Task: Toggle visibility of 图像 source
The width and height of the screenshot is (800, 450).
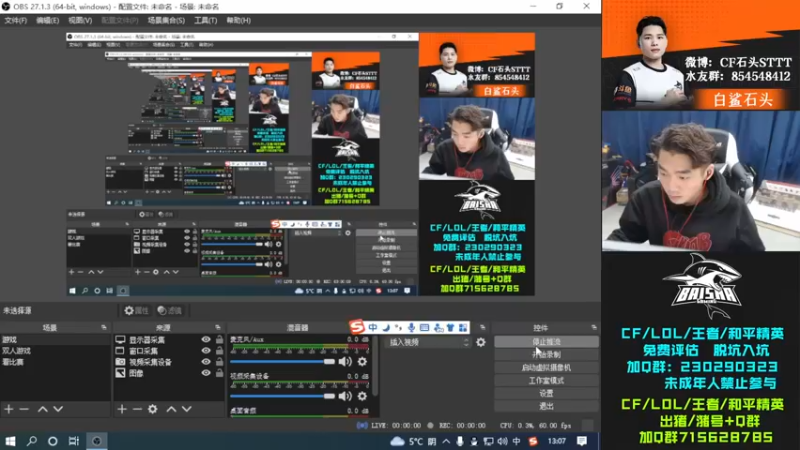Action: click(x=206, y=373)
